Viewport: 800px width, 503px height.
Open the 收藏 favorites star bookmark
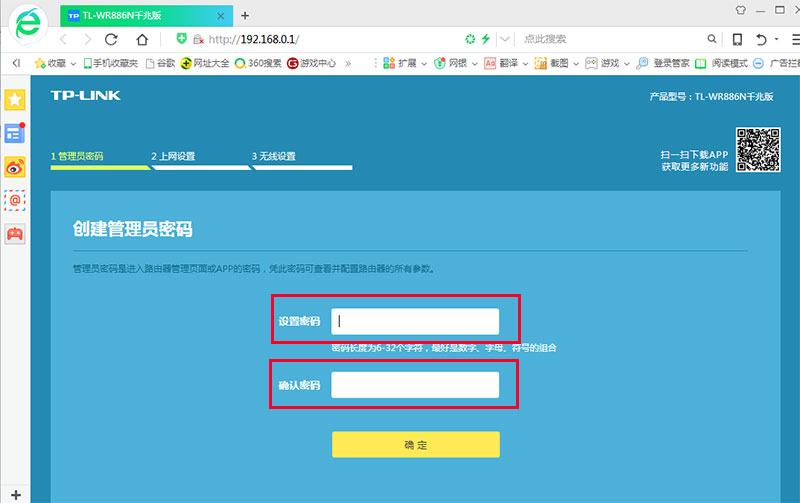pos(50,63)
